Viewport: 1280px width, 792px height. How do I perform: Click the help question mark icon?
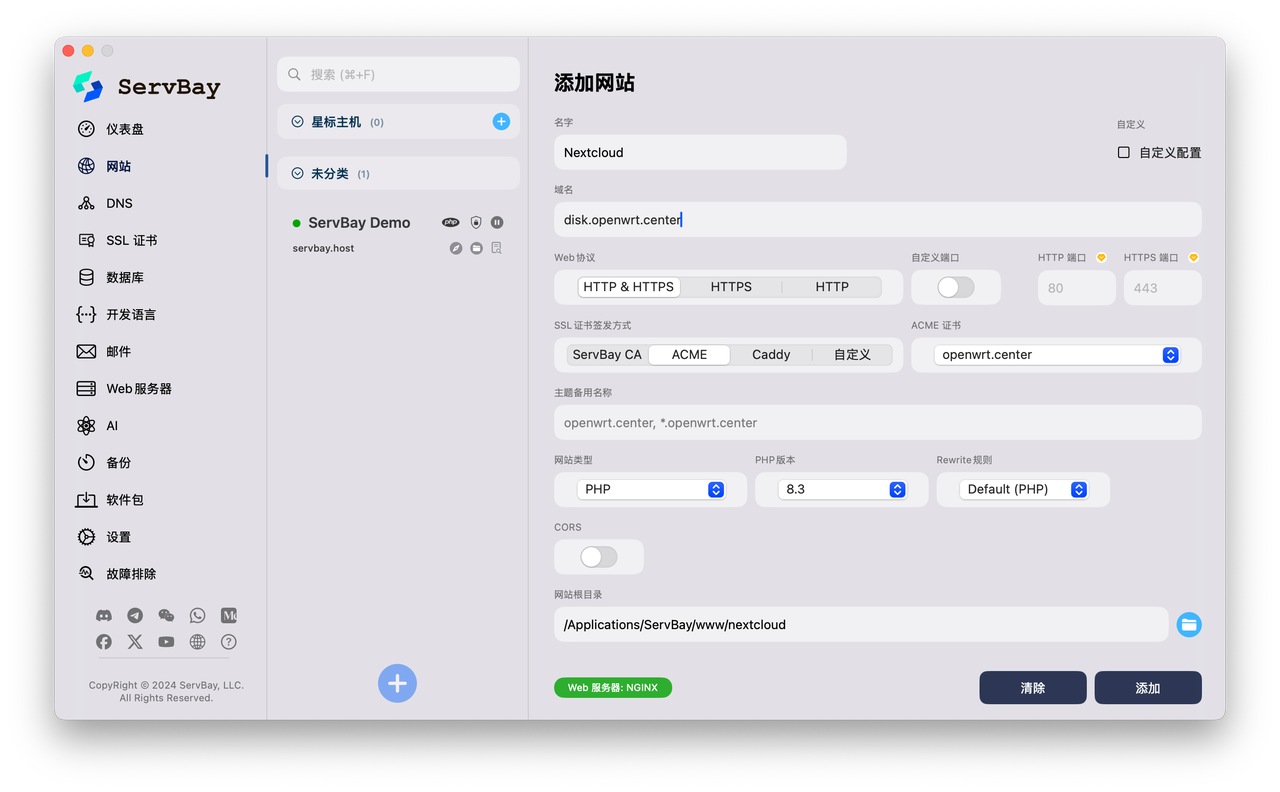(x=229, y=642)
